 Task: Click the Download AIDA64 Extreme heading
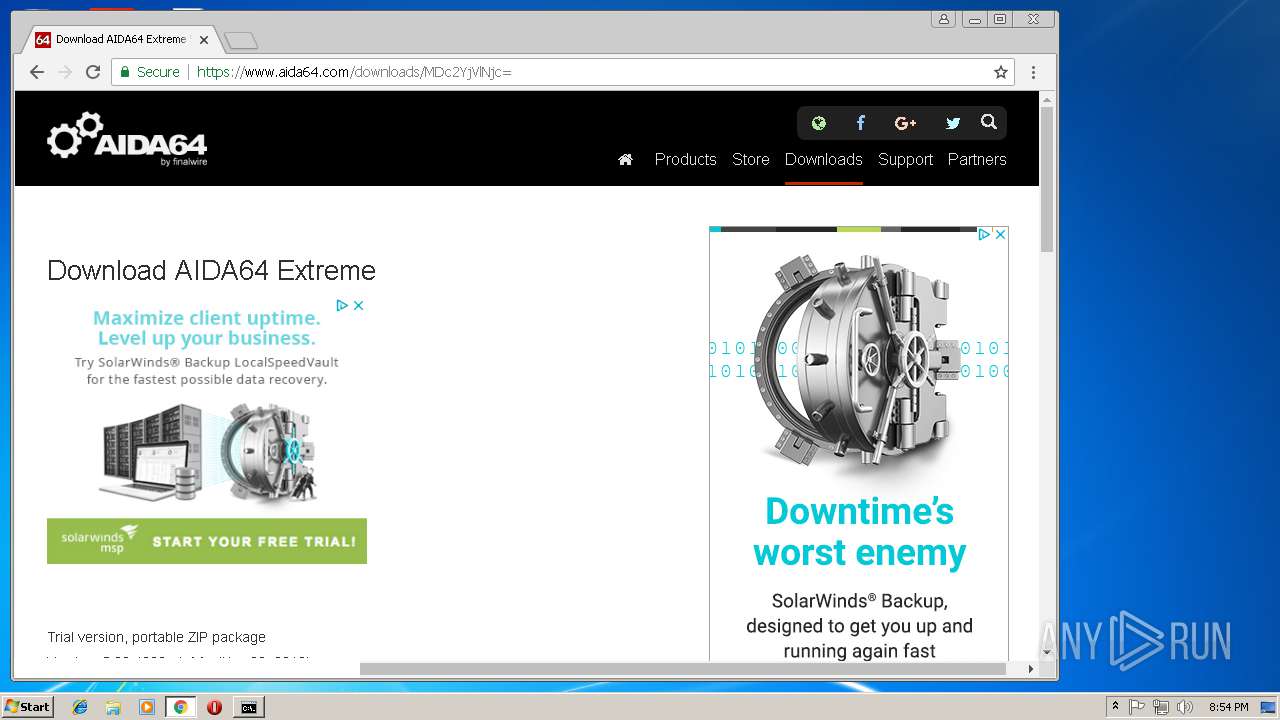(211, 270)
